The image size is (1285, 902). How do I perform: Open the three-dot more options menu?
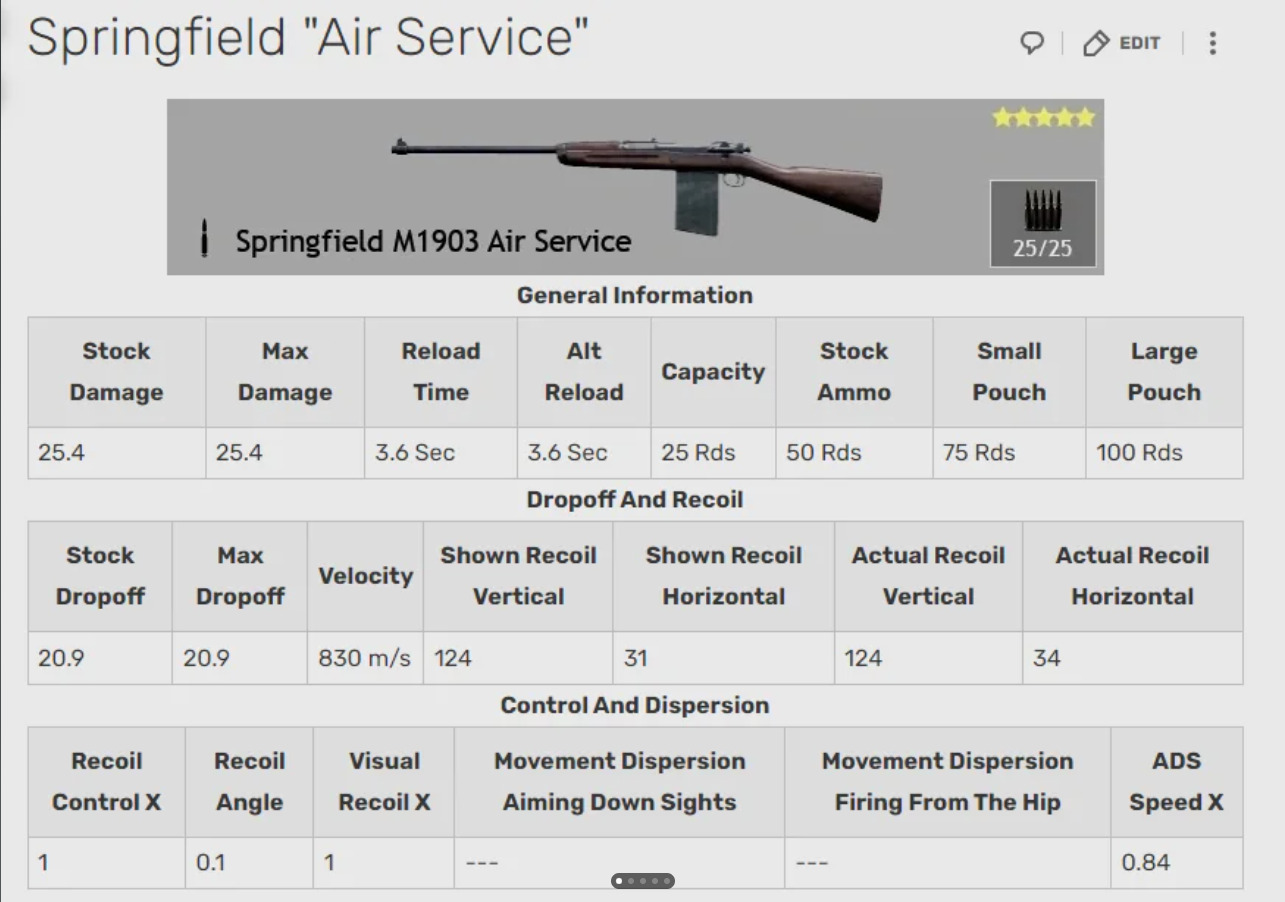coord(1212,43)
